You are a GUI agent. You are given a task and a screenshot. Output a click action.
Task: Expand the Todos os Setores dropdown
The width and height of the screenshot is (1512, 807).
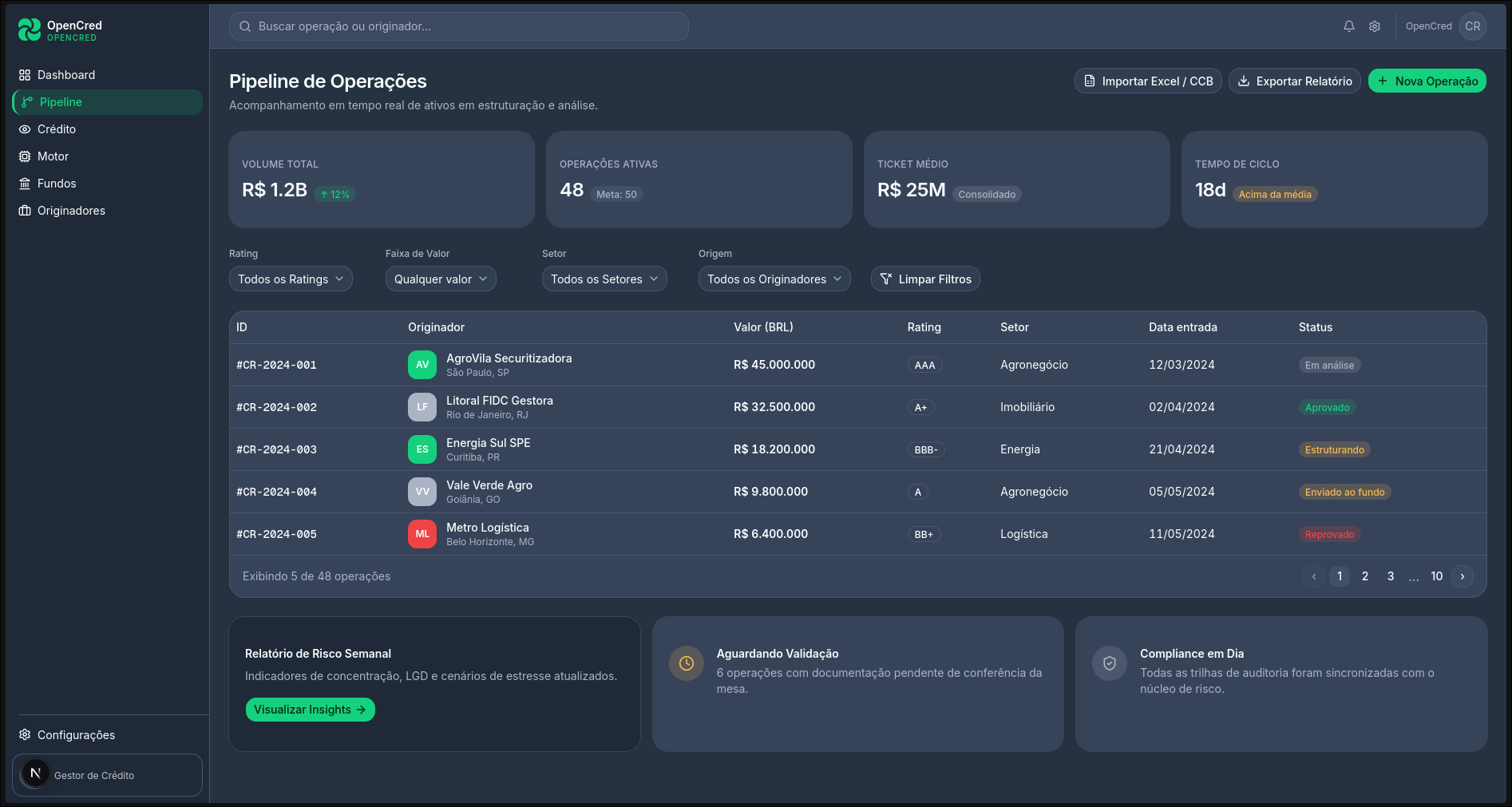pos(604,279)
